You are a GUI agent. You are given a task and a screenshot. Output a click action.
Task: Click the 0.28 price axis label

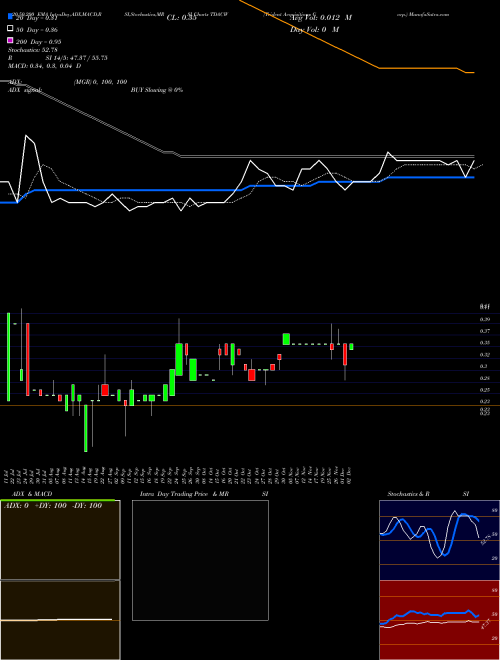485,378
